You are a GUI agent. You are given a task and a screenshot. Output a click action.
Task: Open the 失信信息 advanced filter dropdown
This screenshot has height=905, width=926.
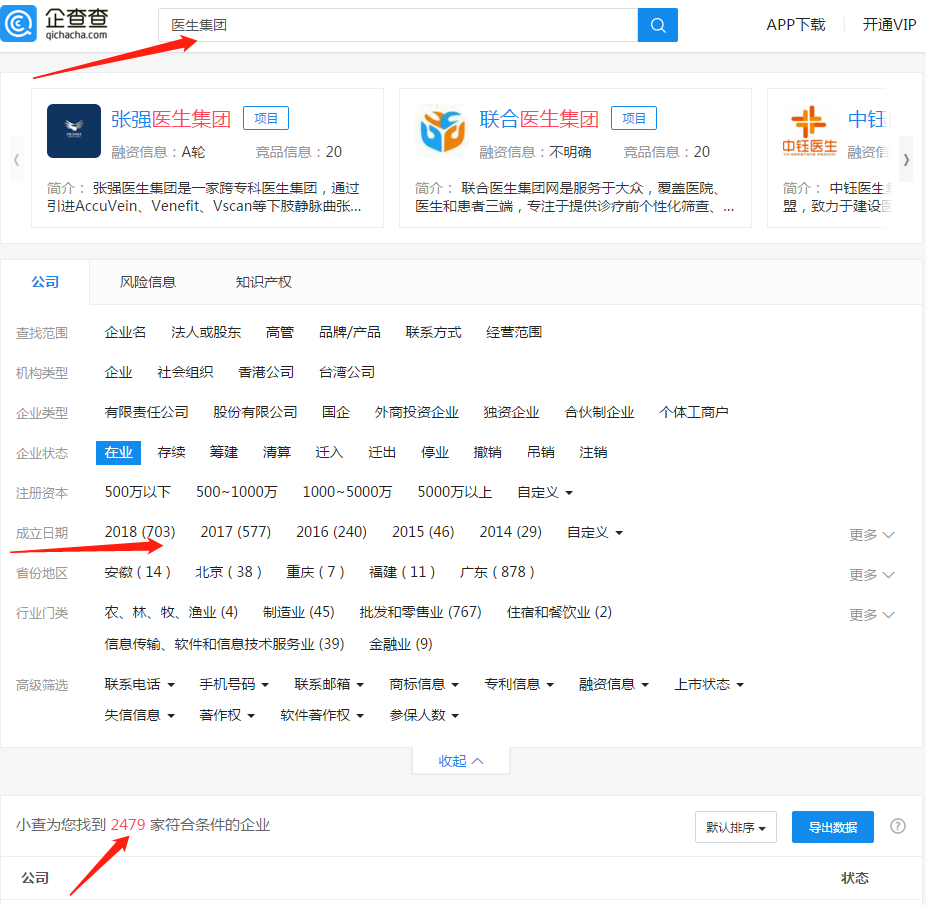click(139, 715)
